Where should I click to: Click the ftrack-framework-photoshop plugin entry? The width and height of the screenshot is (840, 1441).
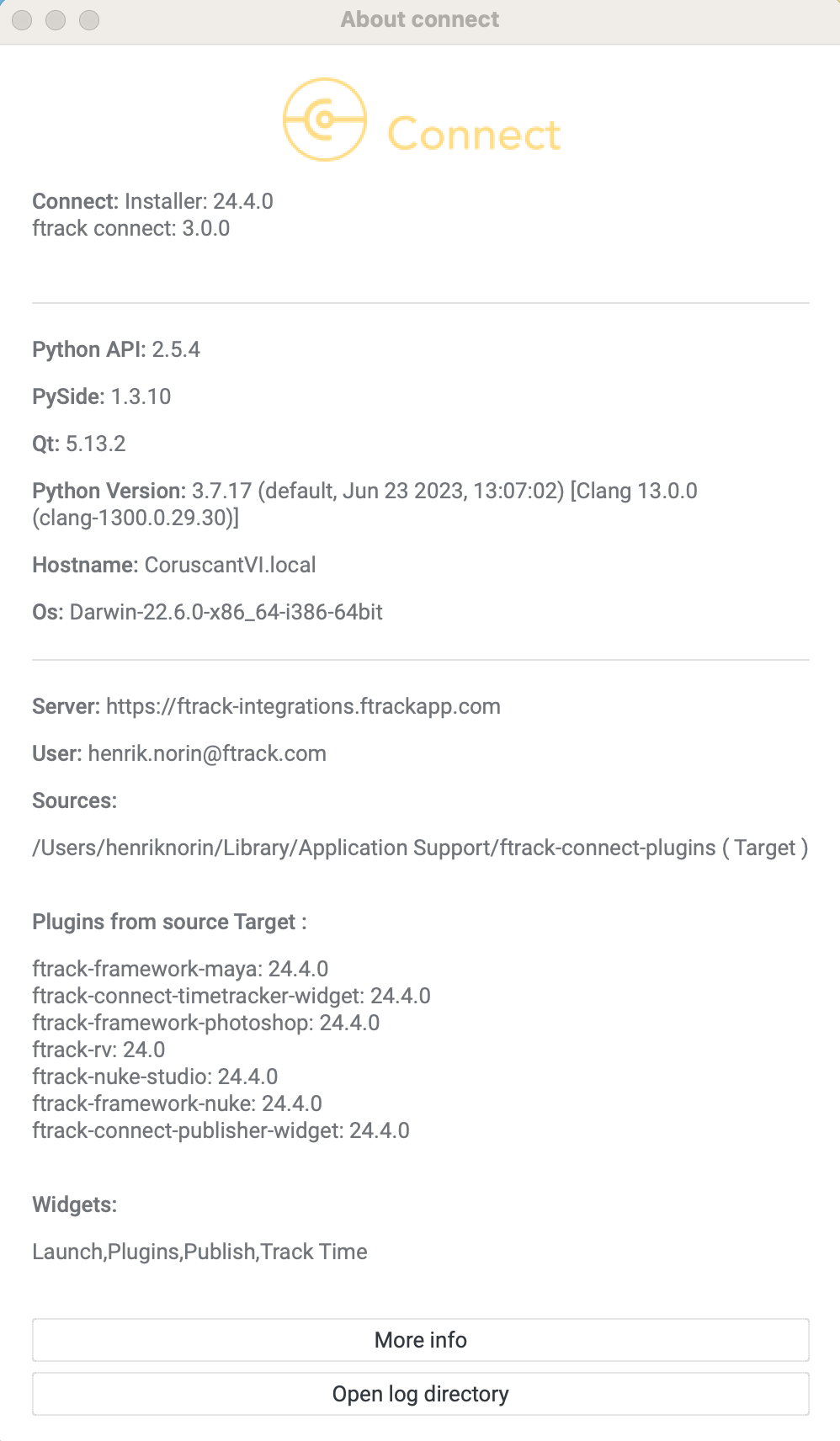coord(206,1023)
